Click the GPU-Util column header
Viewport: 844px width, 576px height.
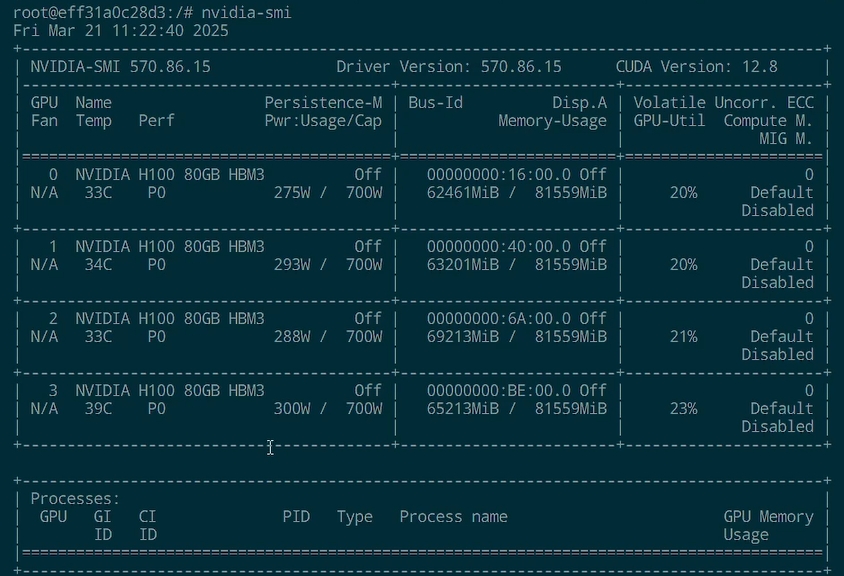[669, 121]
